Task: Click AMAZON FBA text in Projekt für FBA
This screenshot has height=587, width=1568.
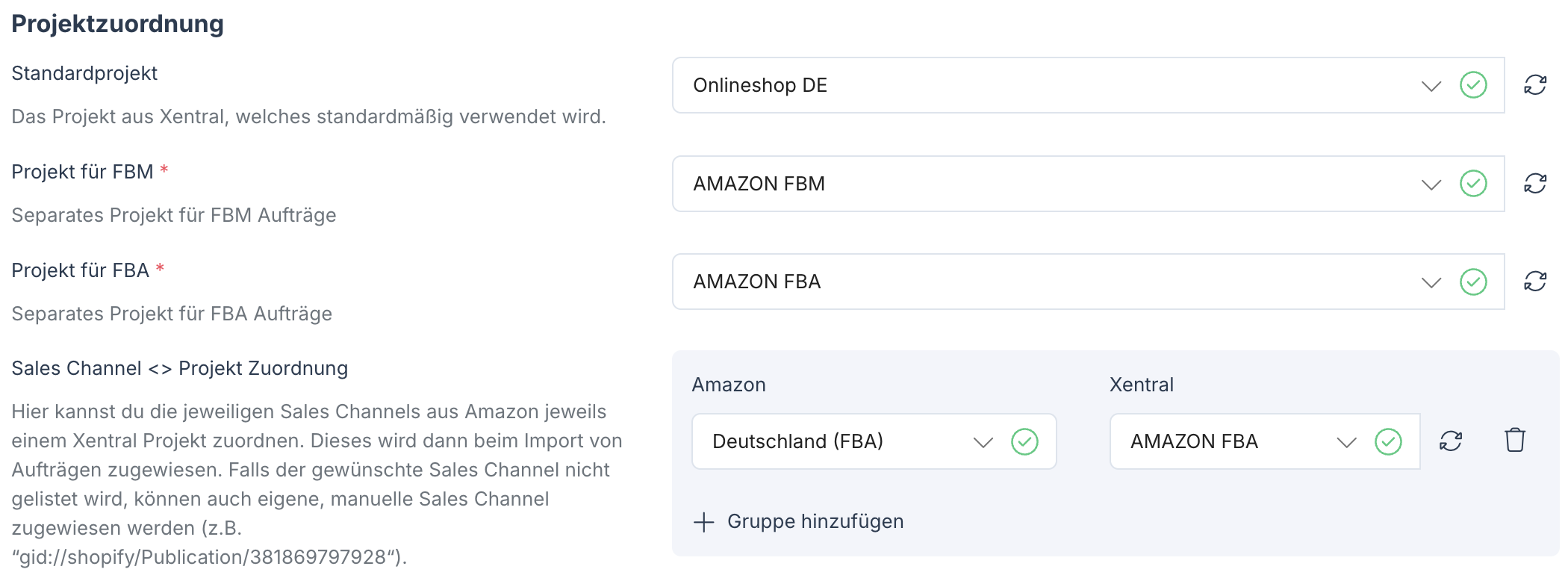Action: coord(756,282)
